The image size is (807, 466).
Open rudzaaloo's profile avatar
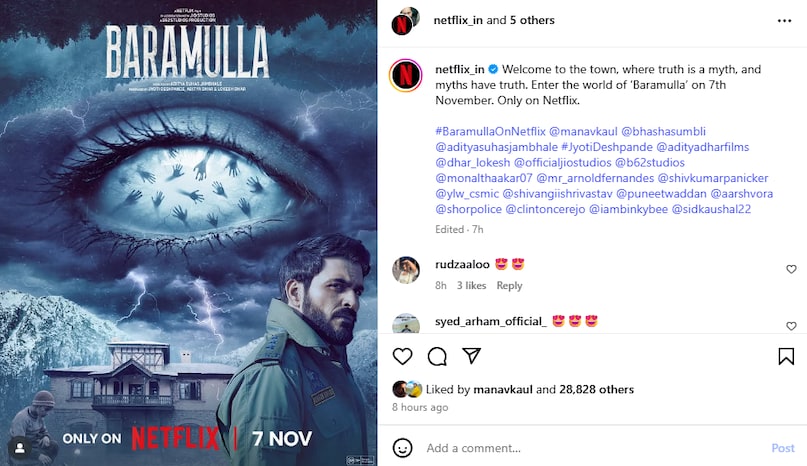(406, 270)
